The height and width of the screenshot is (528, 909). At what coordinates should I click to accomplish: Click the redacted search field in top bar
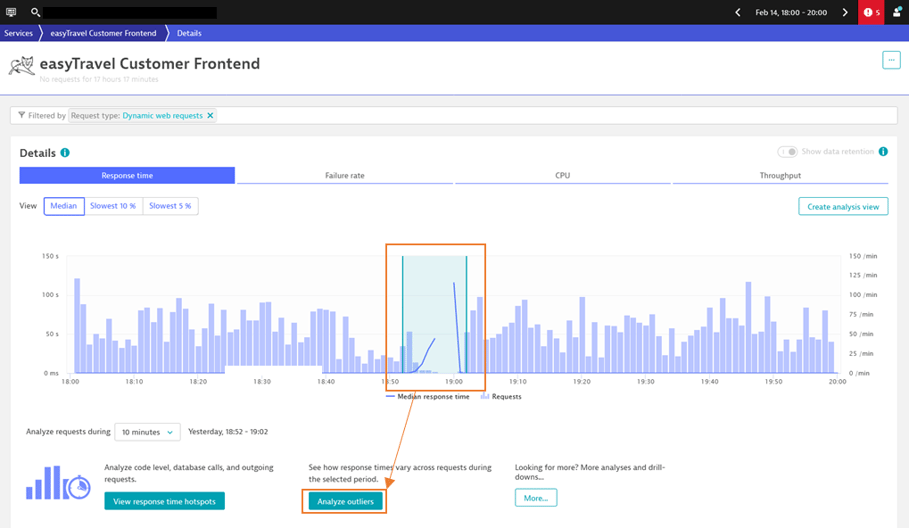130,12
